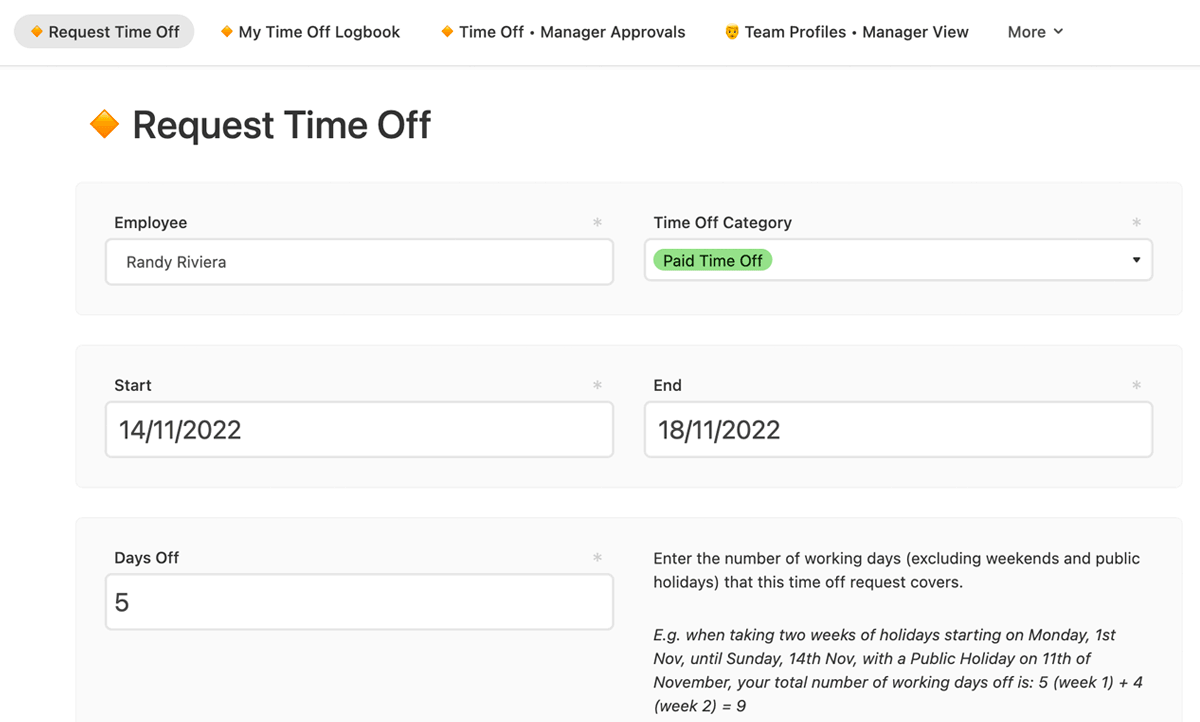
Task: Click required asterisk beside Days Off label
Action: [x=597, y=558]
